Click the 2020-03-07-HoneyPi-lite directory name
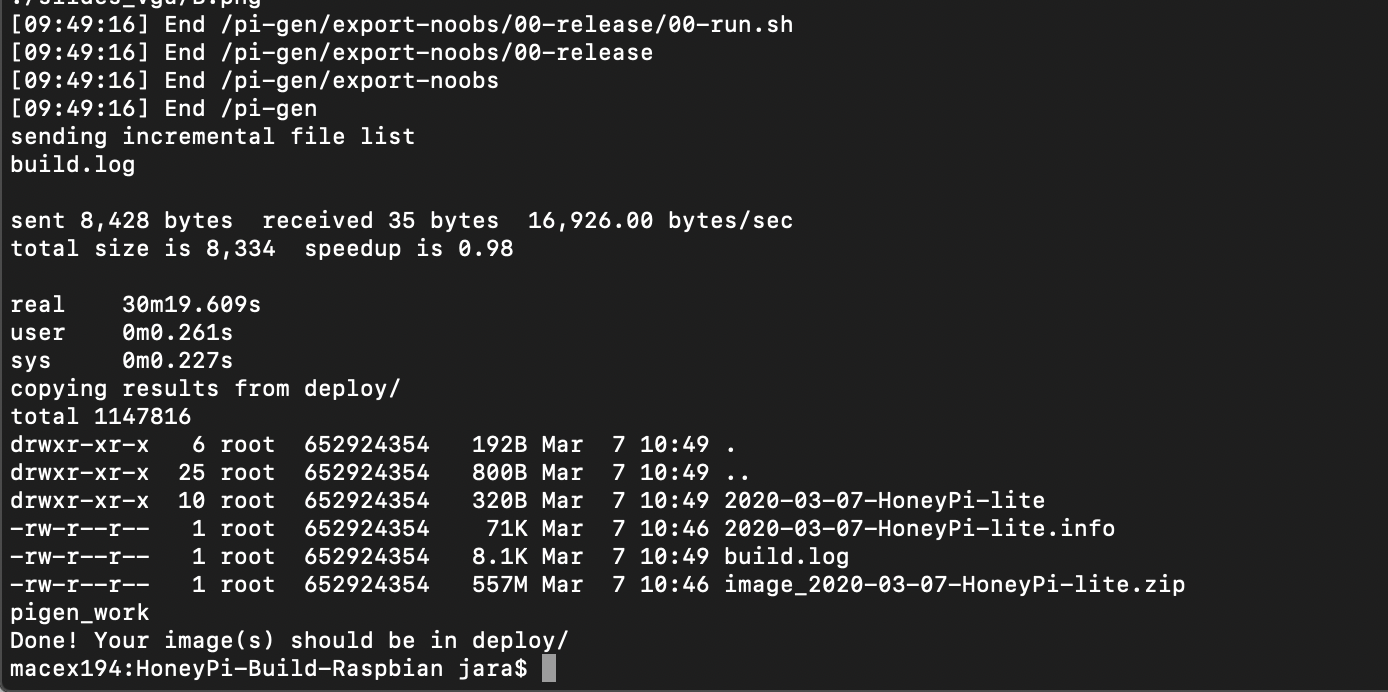Viewport: 1388px width, 692px height. [x=884, y=500]
